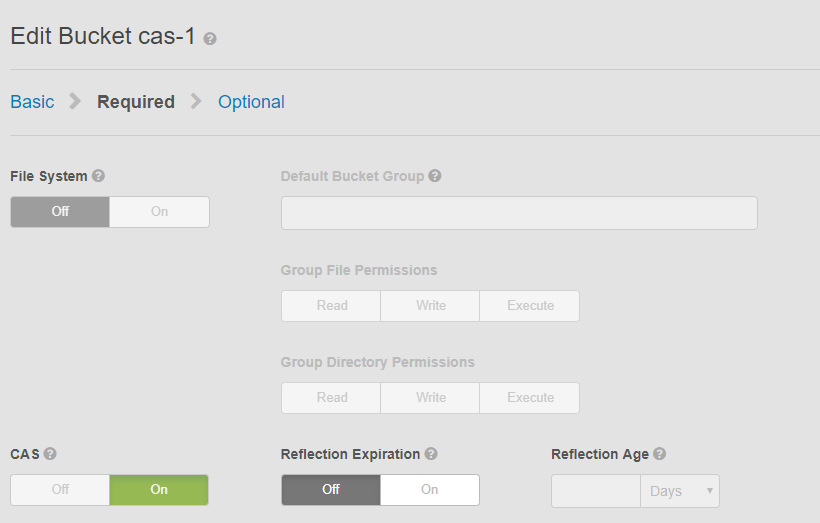Click Reflection Age help icon
The height and width of the screenshot is (523, 820).
[x=660, y=454]
